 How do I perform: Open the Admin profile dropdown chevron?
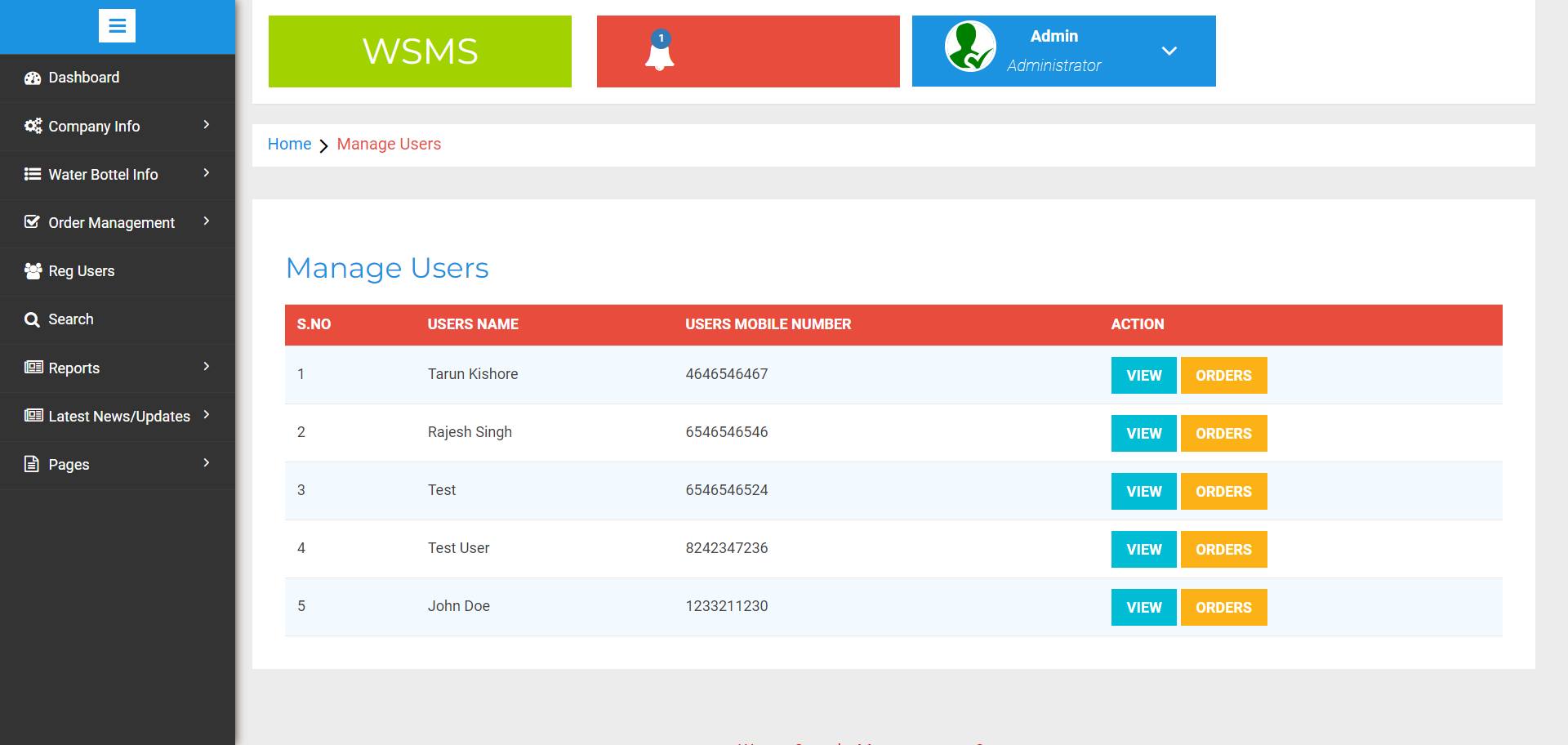coord(1169,51)
